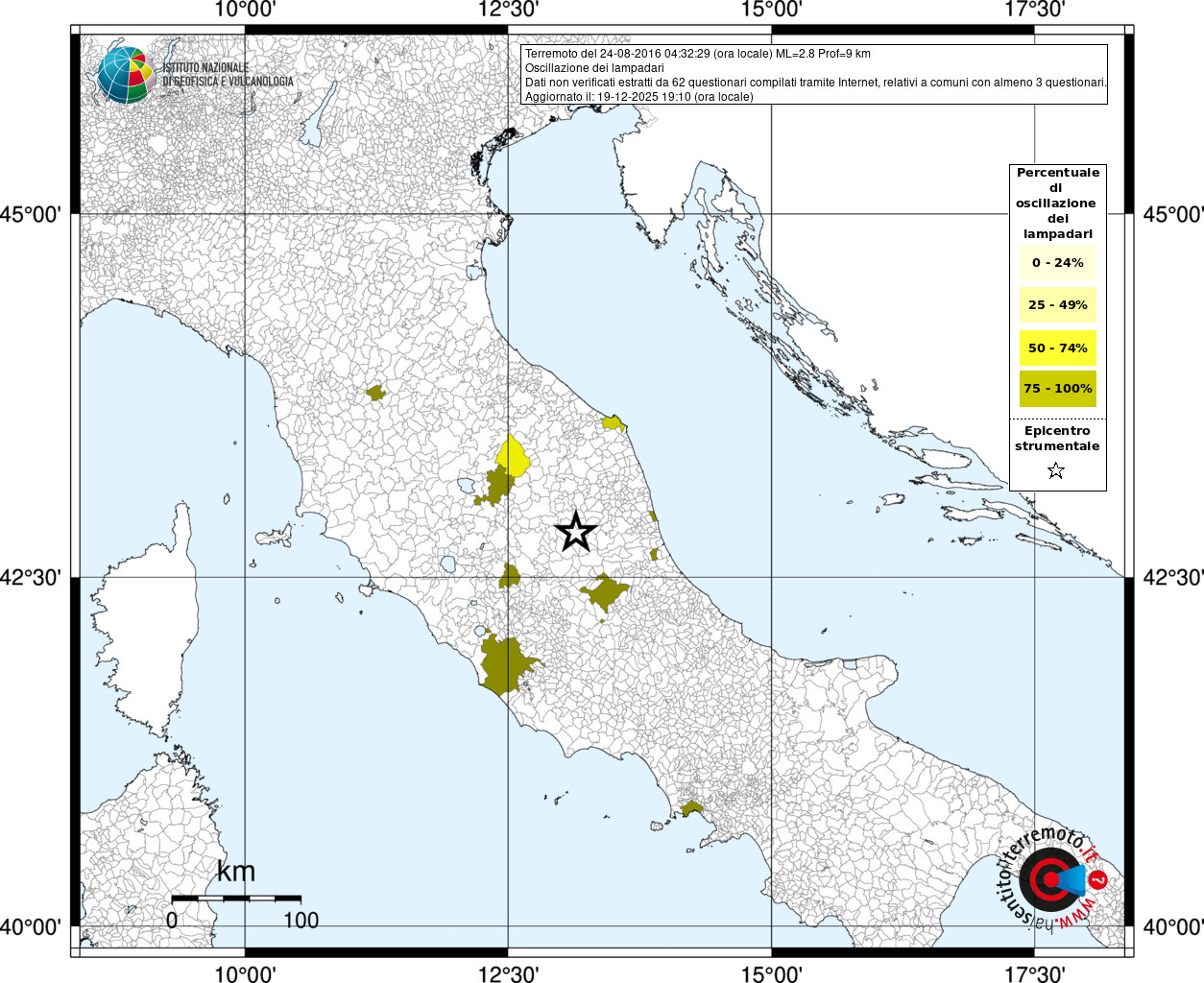Select the 0 - 24% legend swatch
Viewport: 1204px width, 983px height.
click(x=1057, y=262)
